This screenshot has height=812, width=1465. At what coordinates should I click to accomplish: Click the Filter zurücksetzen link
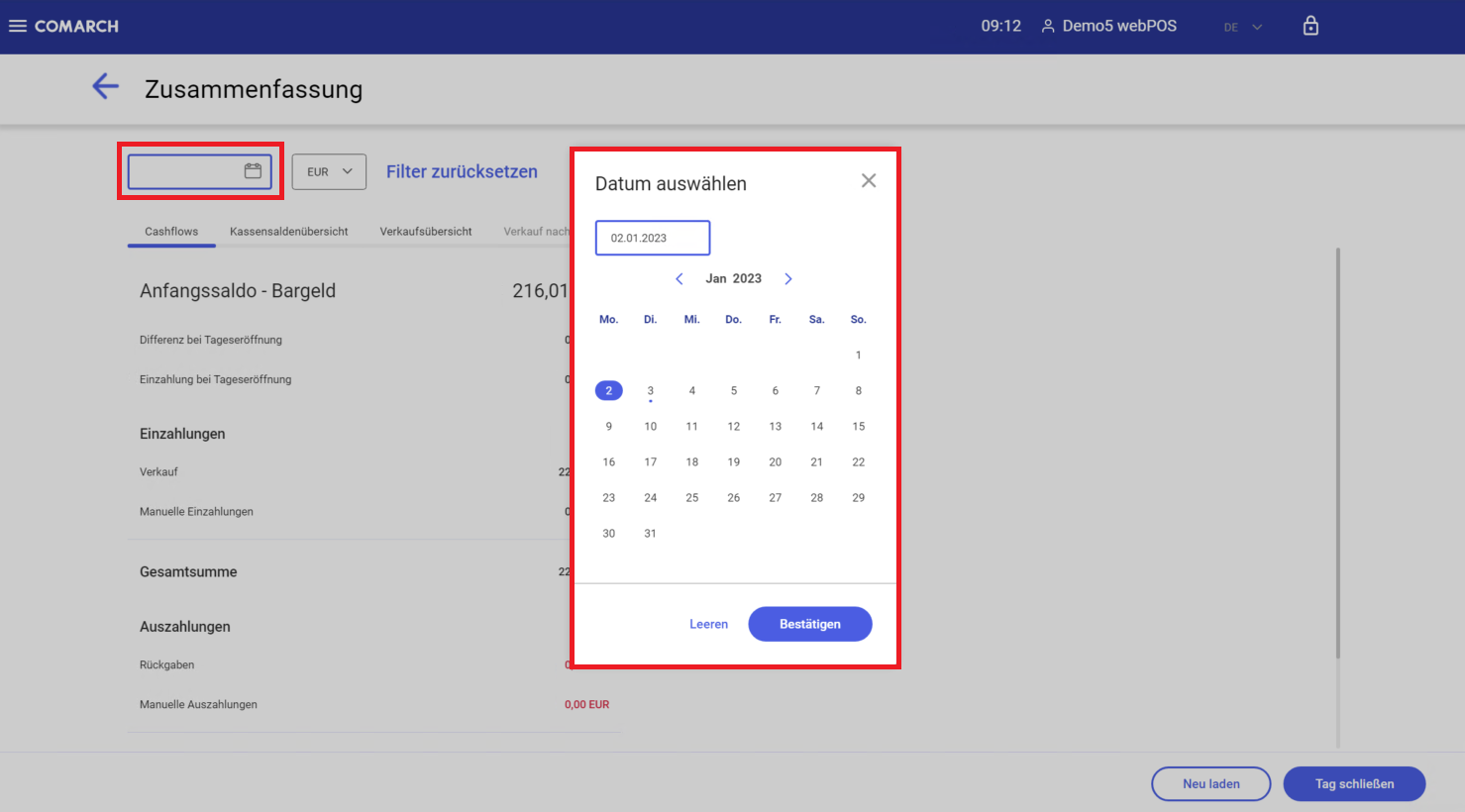tap(462, 171)
